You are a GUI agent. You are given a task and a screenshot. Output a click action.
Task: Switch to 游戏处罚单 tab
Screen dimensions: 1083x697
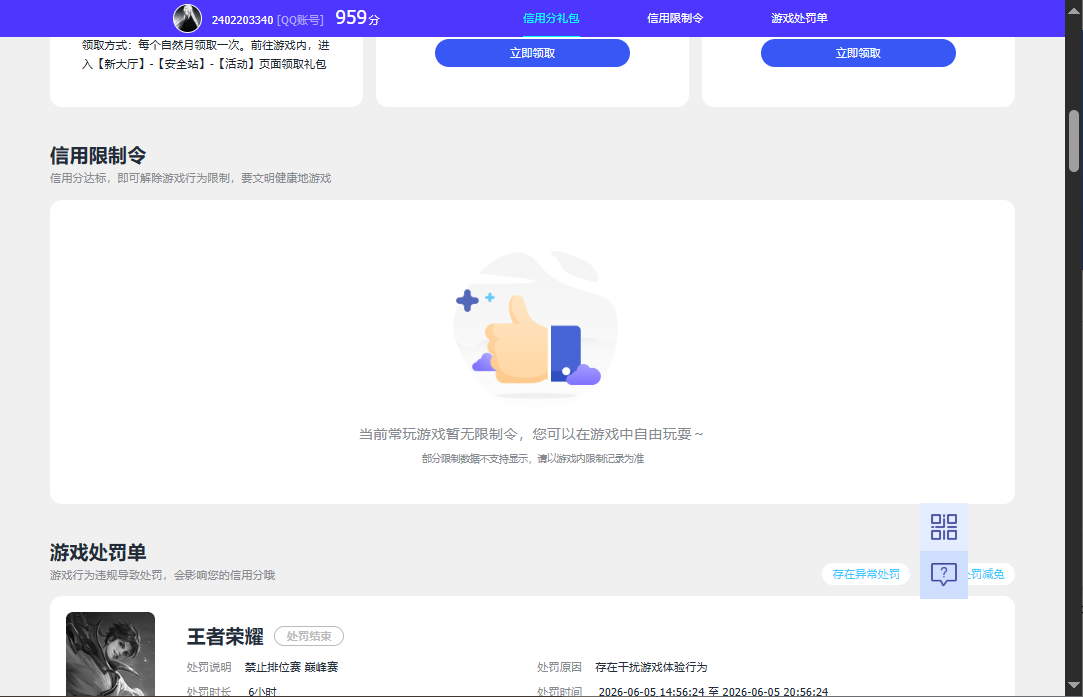tap(799, 19)
